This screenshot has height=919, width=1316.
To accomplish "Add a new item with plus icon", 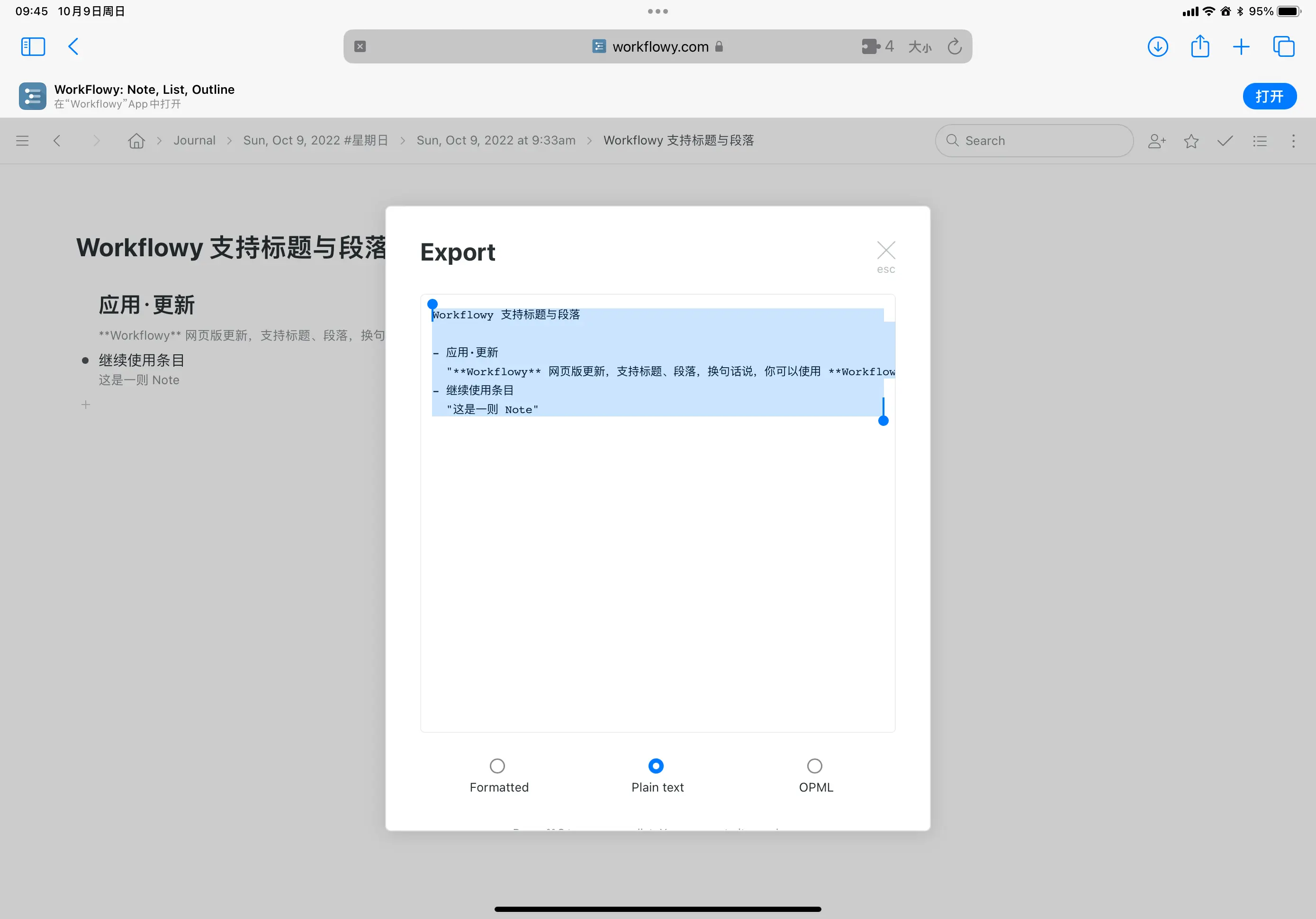I will coord(85,405).
